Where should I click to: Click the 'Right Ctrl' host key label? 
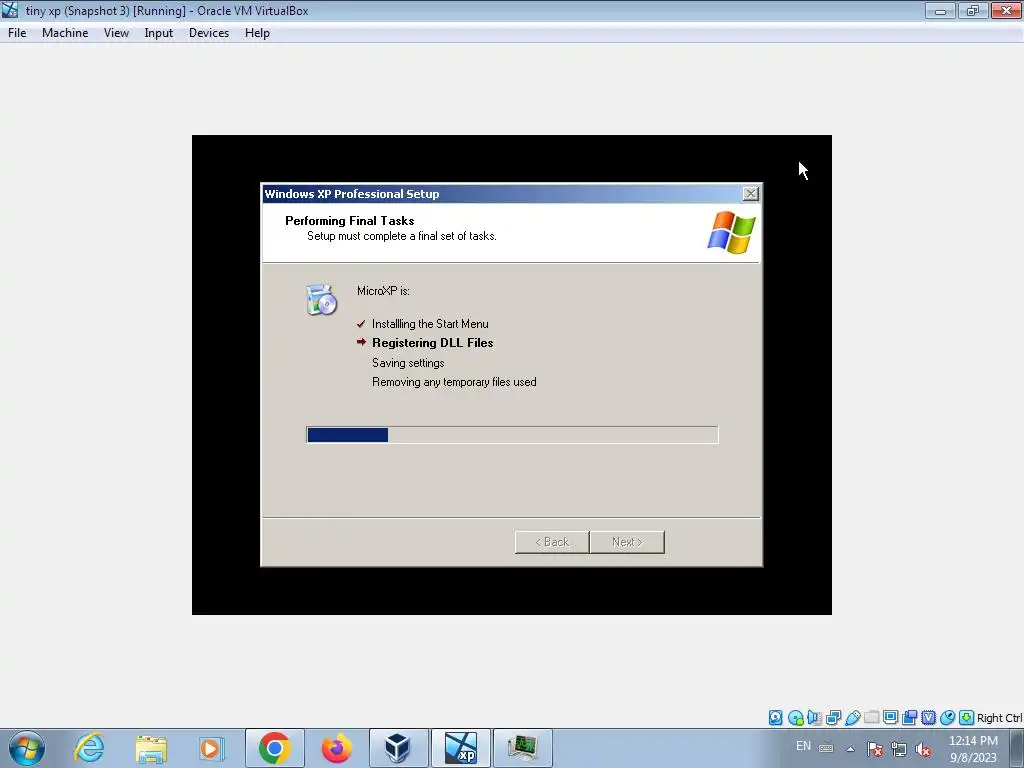click(999, 718)
